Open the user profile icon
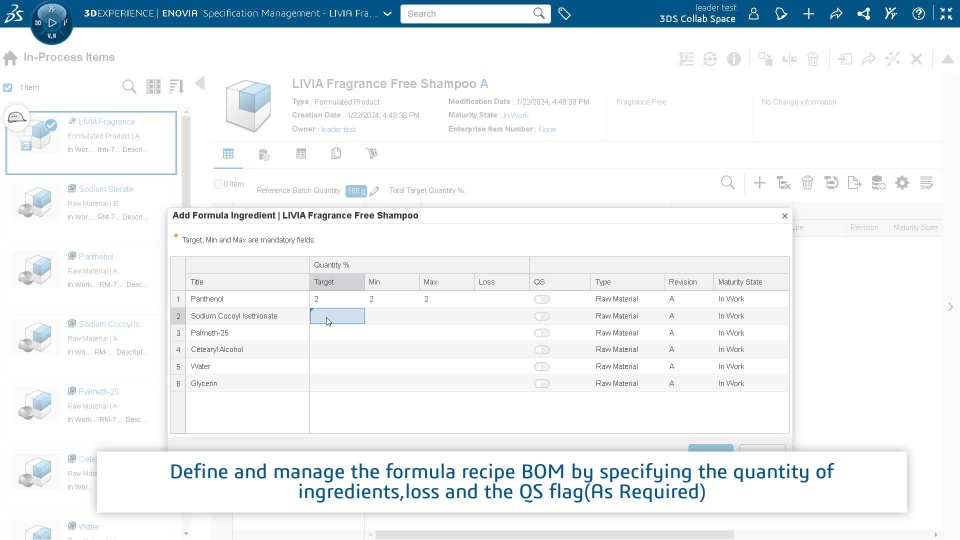960x540 pixels. coord(754,13)
